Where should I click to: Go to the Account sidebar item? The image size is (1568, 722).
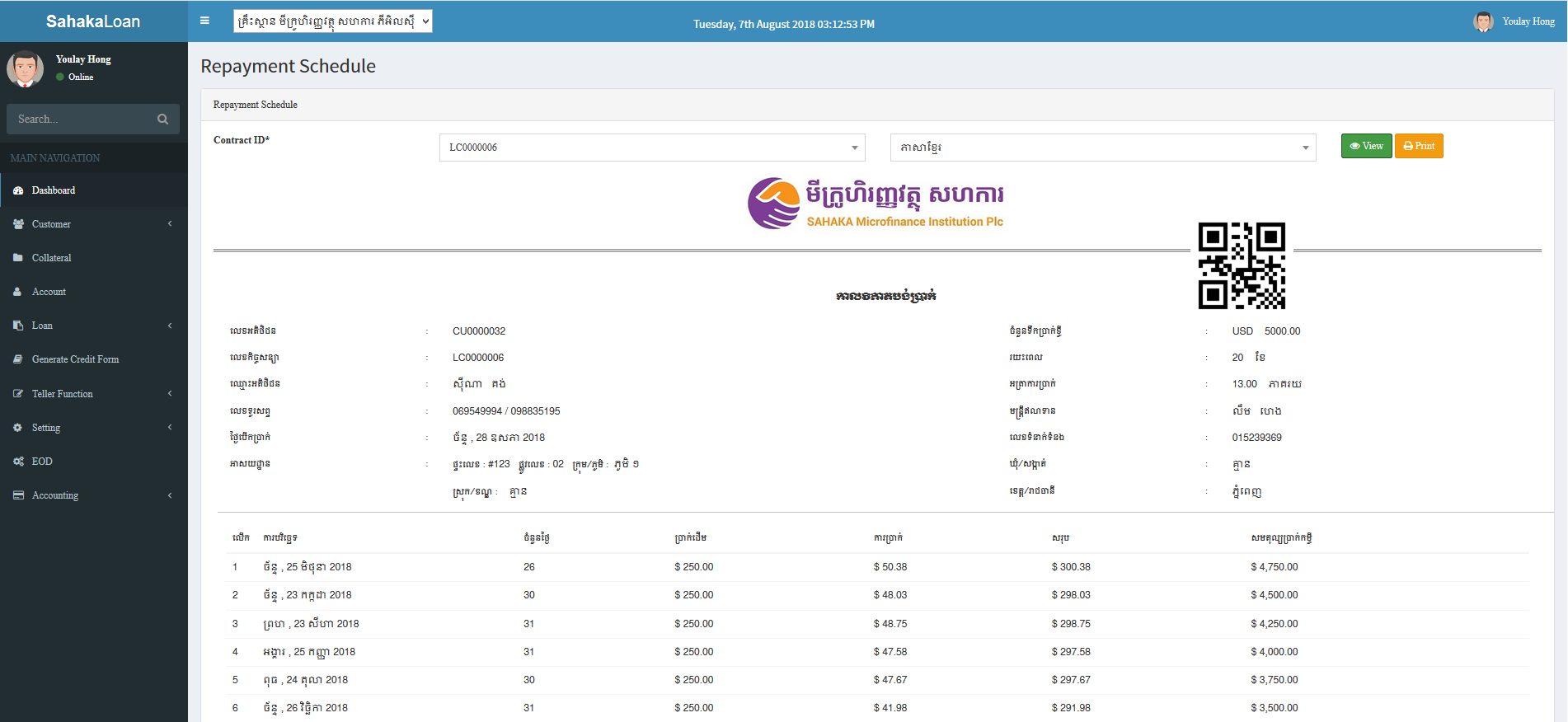pos(49,292)
